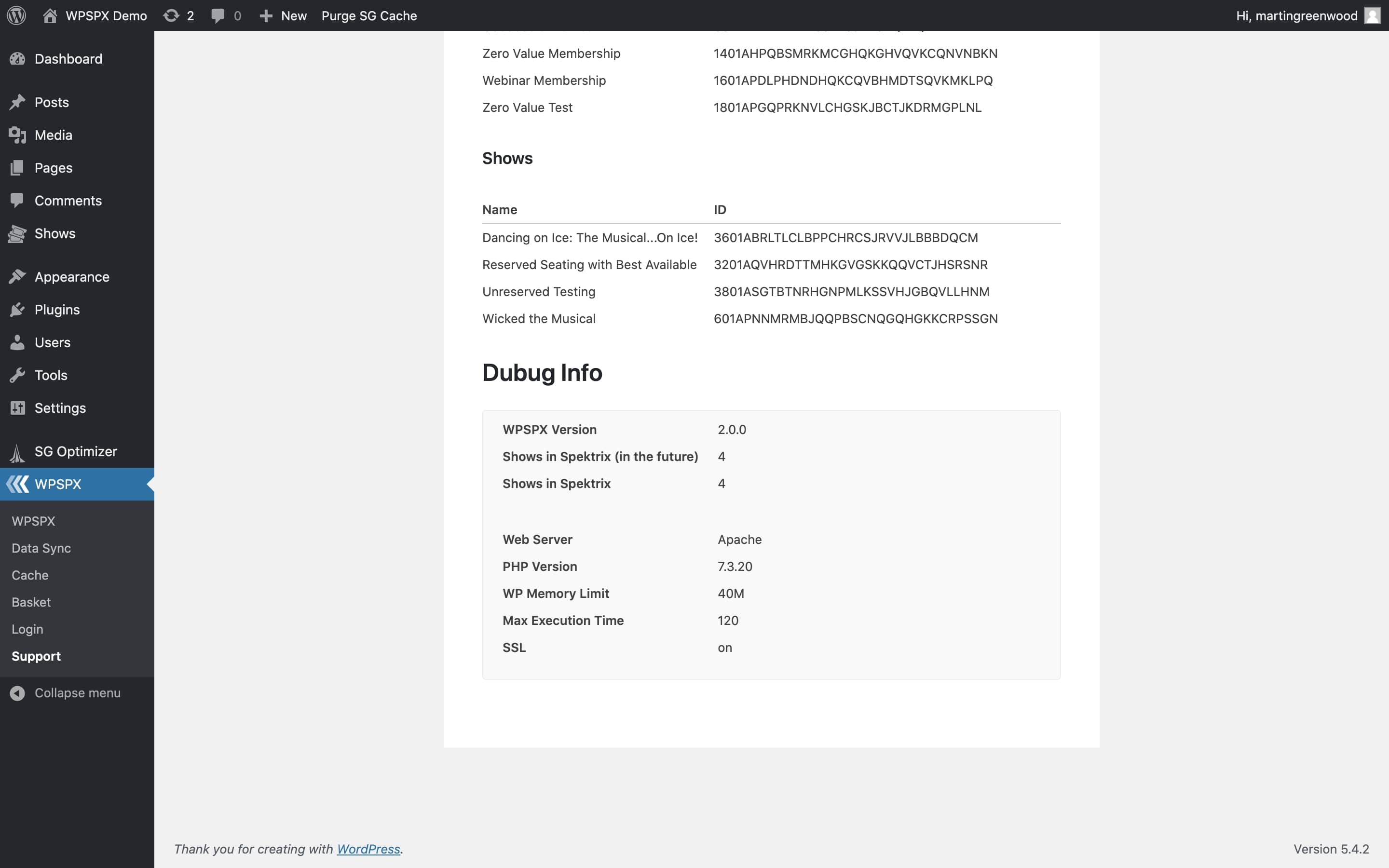The height and width of the screenshot is (868, 1389).
Task: Open the Plugins menu item
Action: (77, 310)
